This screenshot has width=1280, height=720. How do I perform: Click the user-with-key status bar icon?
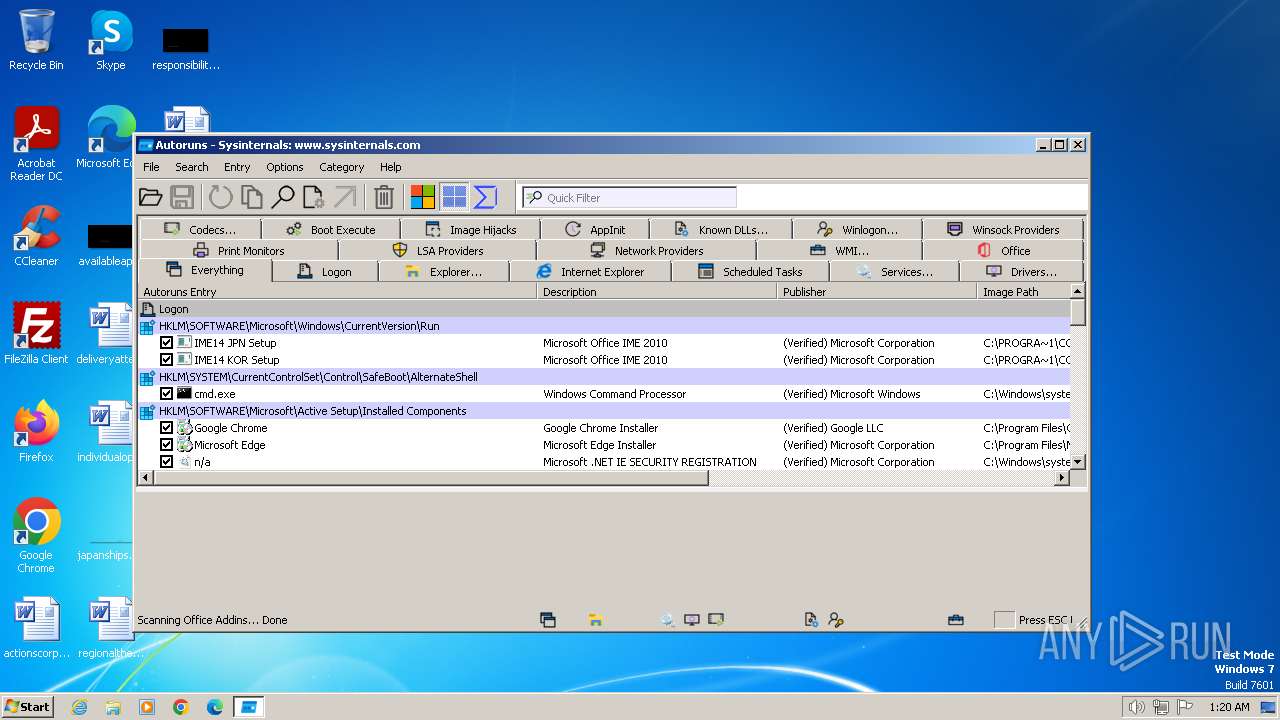(x=836, y=620)
